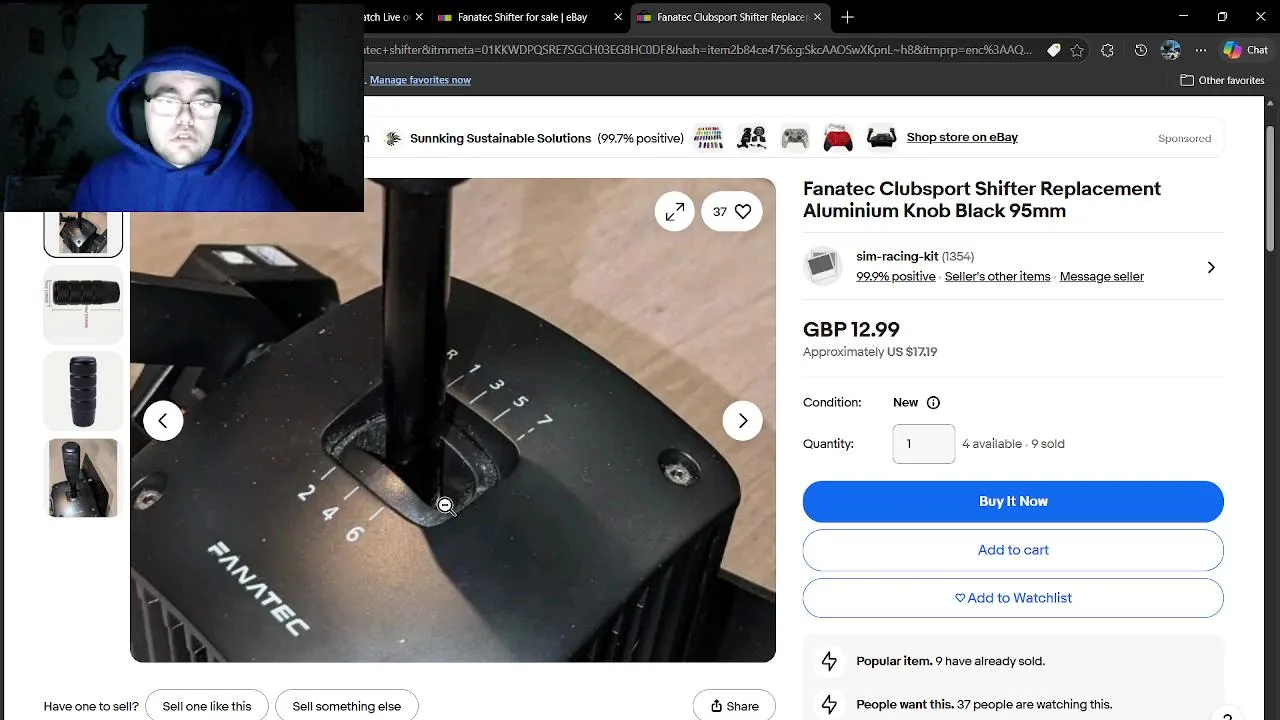
Task: Toggle the heart watchlist icon showing 37
Action: 732,211
